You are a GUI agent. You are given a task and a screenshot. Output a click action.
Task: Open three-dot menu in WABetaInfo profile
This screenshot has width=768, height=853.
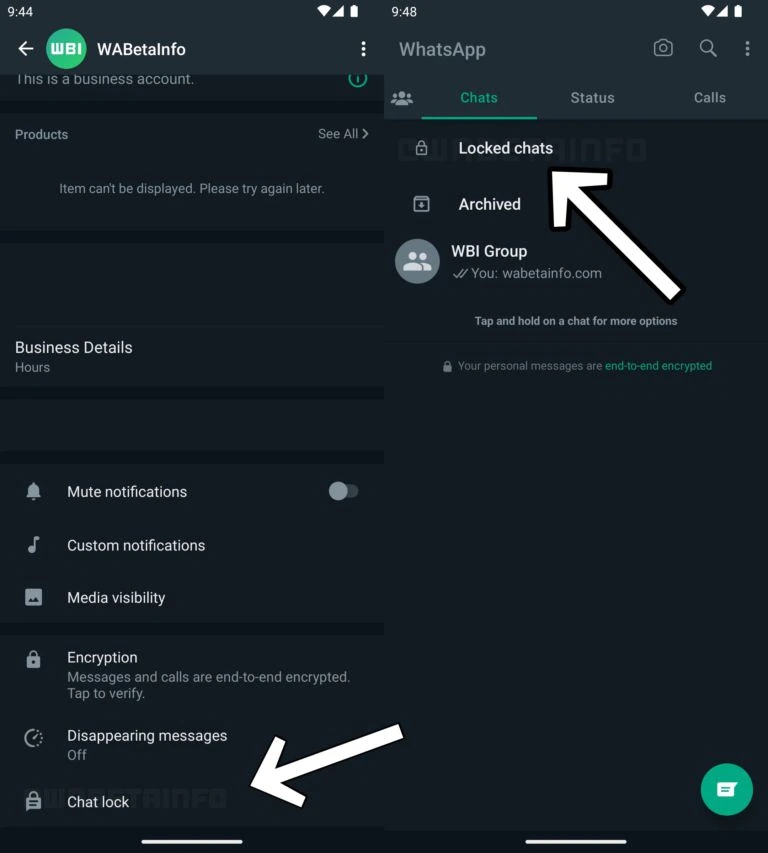[x=363, y=49]
